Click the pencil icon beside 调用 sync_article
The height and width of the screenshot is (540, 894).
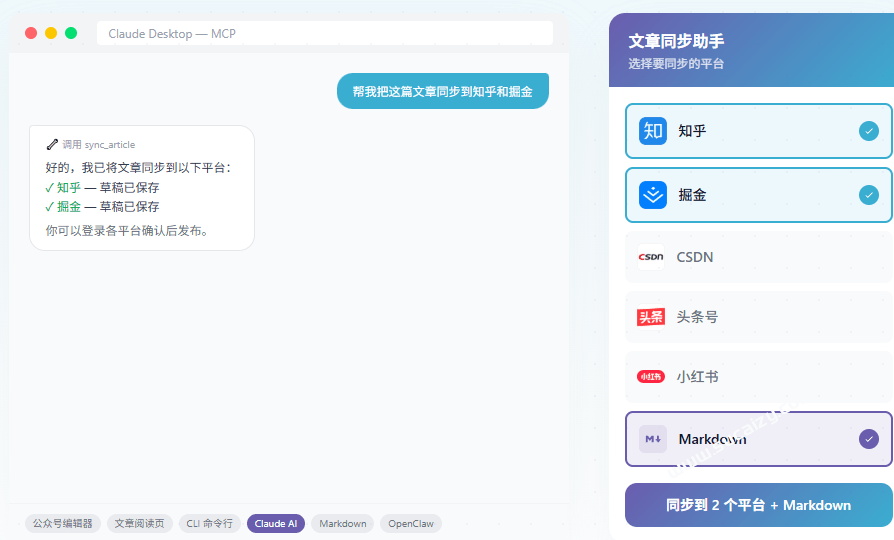(52, 145)
